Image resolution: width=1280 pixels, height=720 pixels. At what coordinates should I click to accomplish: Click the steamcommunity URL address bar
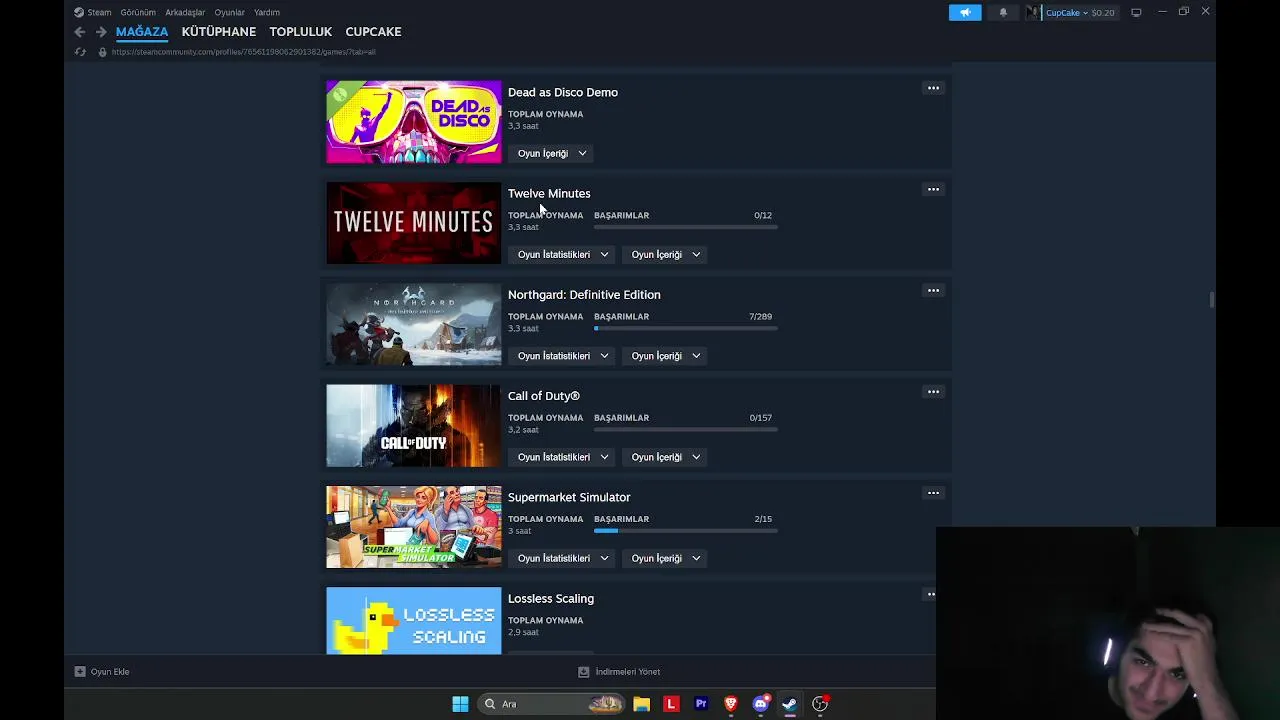coord(244,52)
